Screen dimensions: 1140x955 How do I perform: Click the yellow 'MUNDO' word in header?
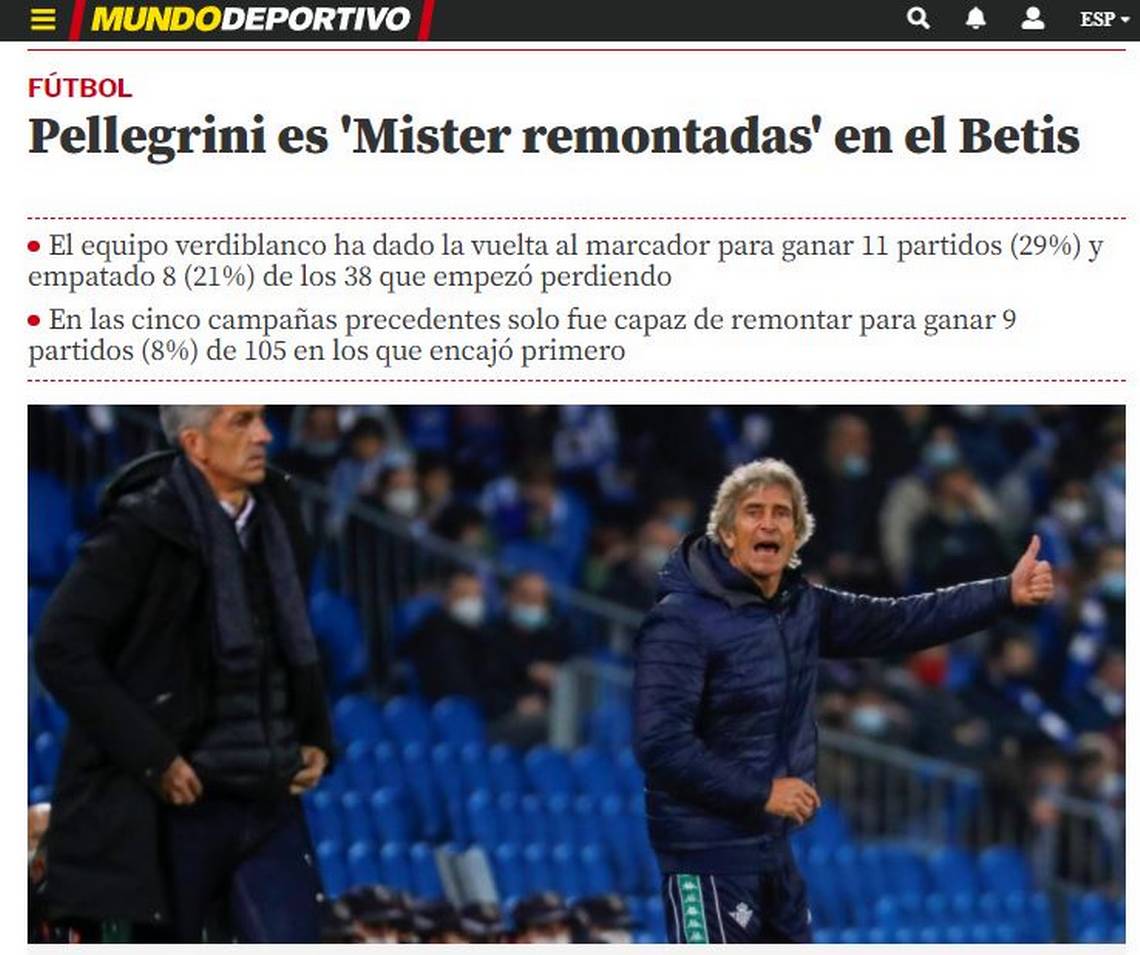[156, 19]
